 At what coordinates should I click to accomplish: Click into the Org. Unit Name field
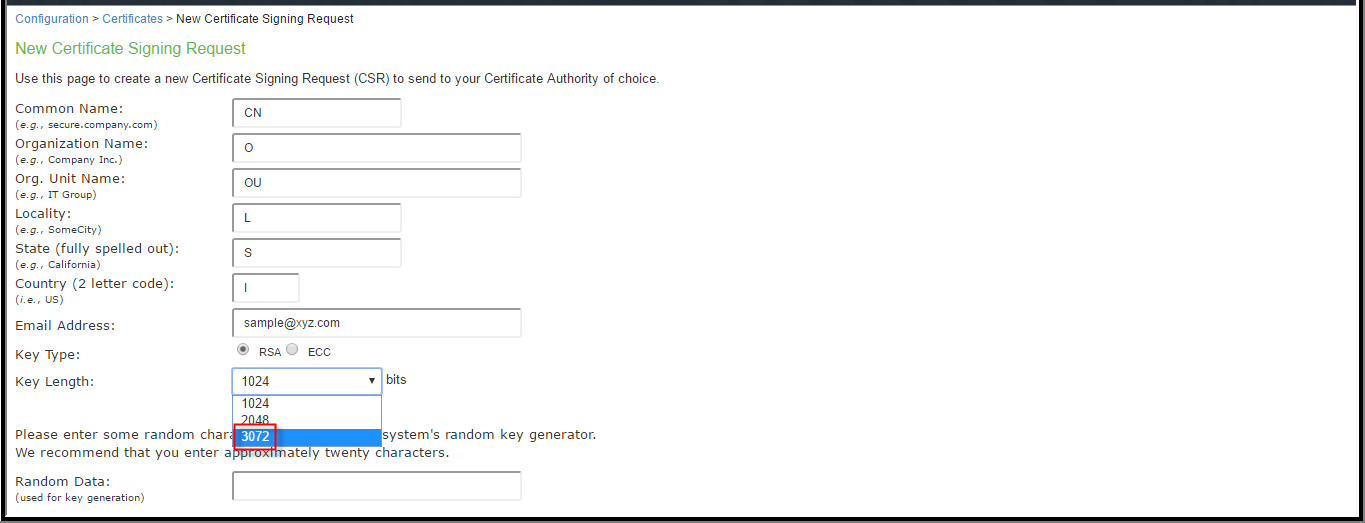(x=377, y=183)
